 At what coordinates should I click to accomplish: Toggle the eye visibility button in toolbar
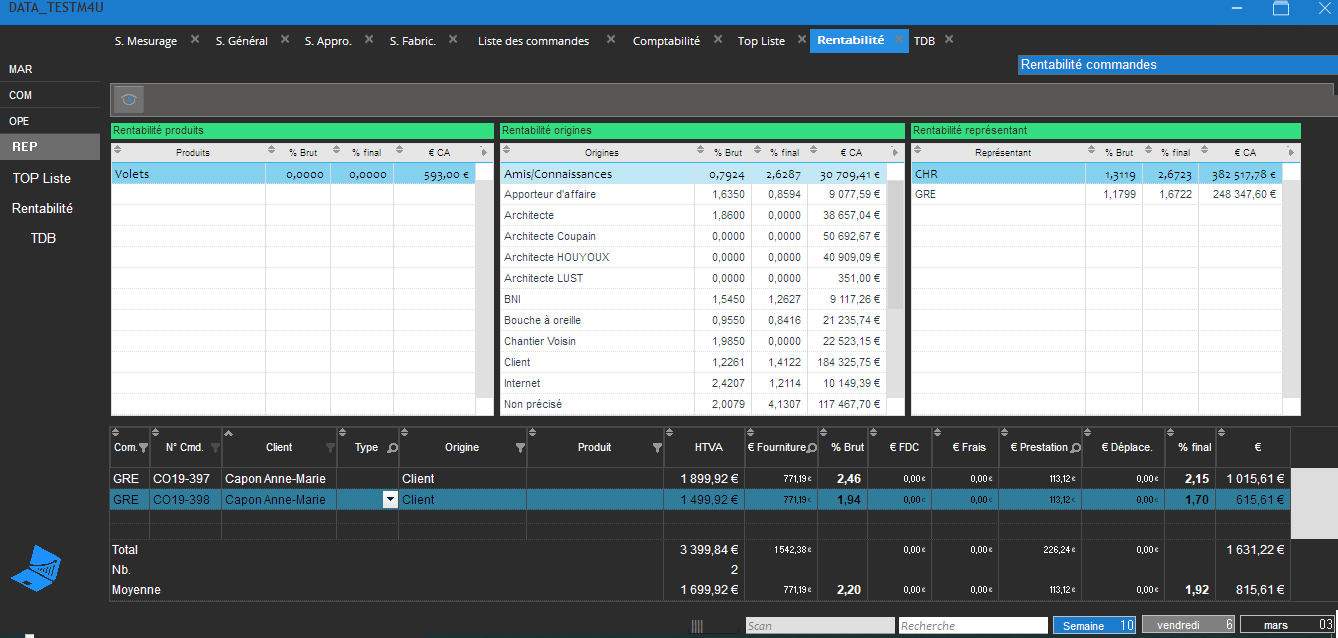point(129,99)
